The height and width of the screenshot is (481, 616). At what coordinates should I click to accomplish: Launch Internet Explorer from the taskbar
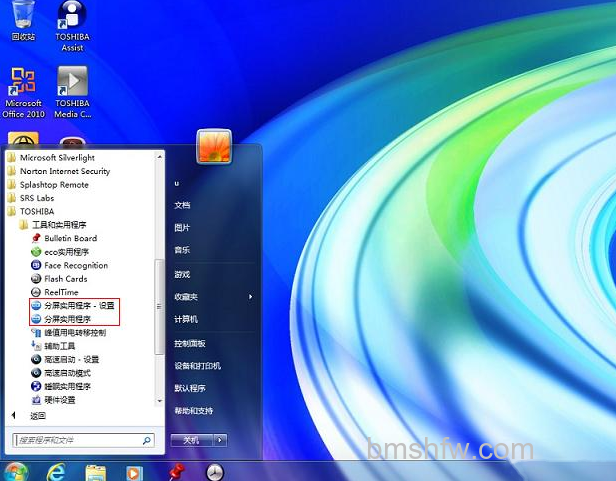[56, 472]
